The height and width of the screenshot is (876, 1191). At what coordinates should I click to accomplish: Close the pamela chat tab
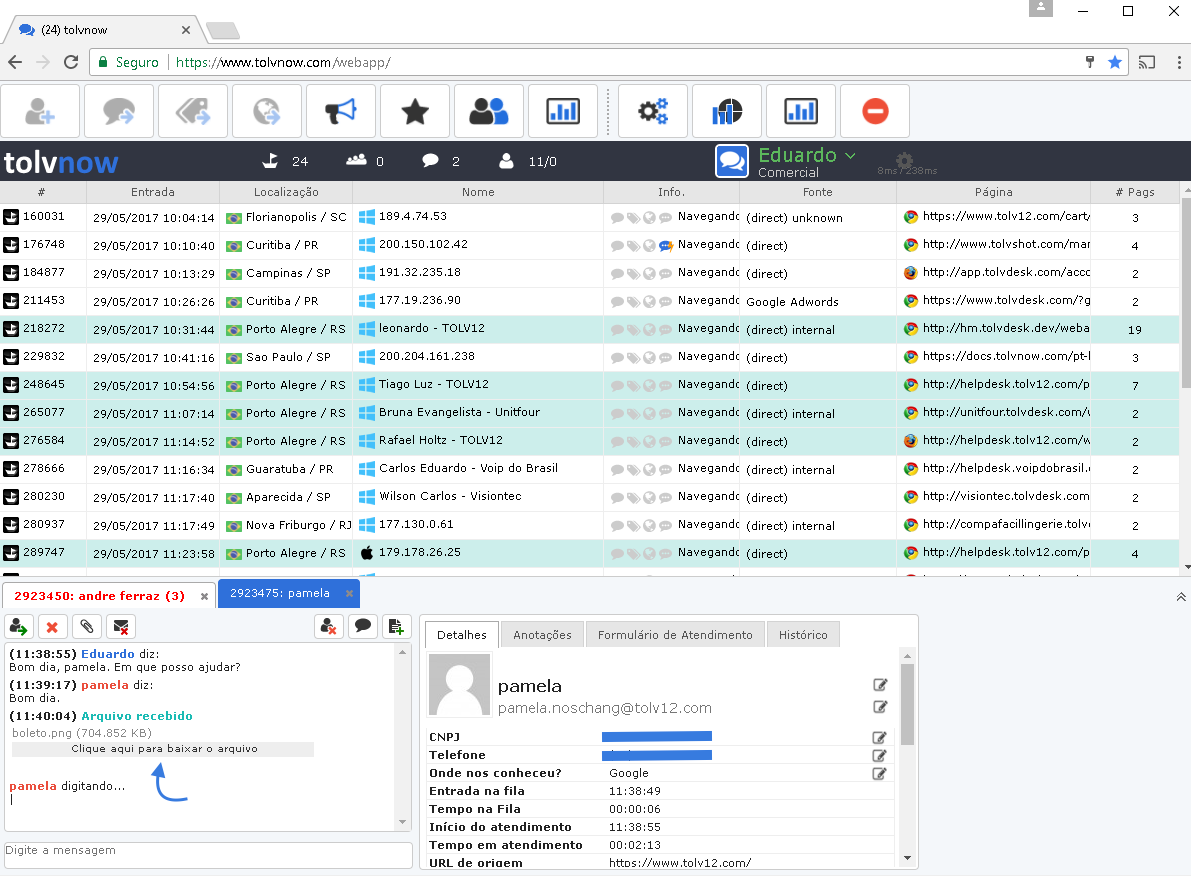point(349,593)
